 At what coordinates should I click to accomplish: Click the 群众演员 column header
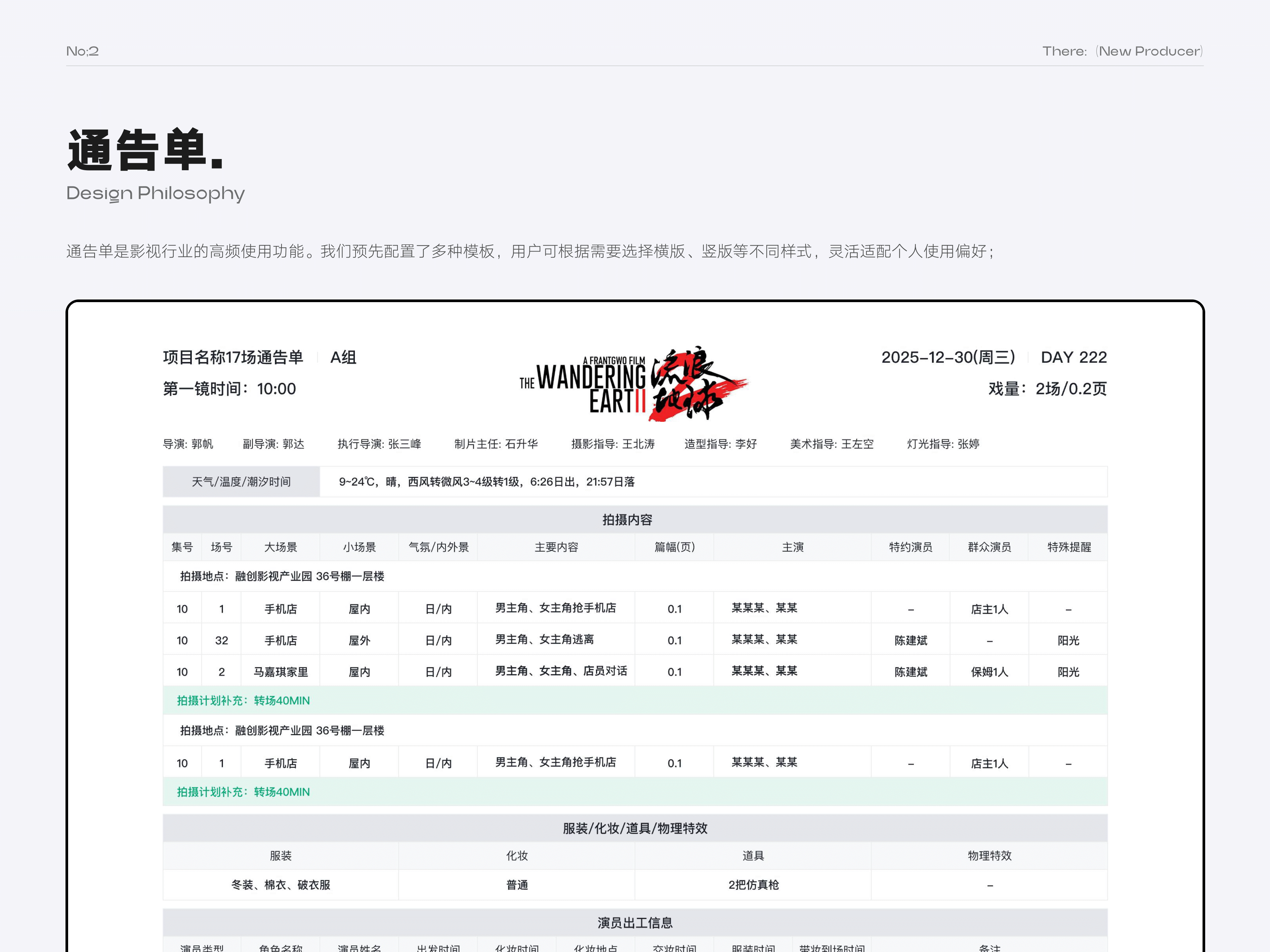(x=989, y=547)
